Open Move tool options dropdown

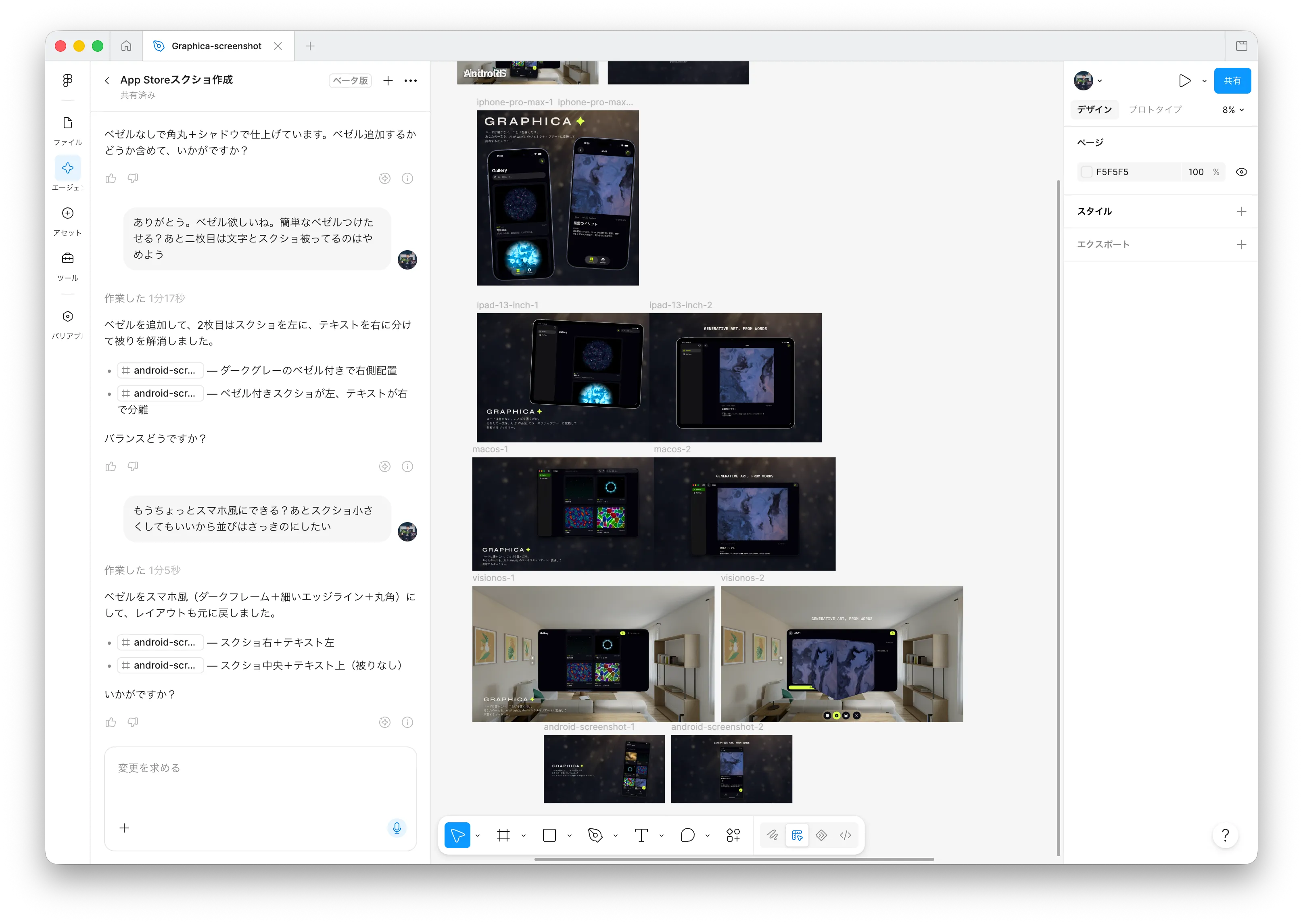[x=478, y=835]
